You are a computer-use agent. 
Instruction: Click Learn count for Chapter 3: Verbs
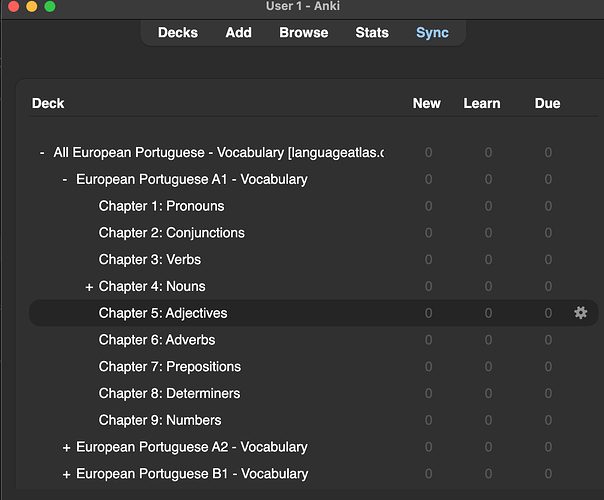(x=488, y=260)
